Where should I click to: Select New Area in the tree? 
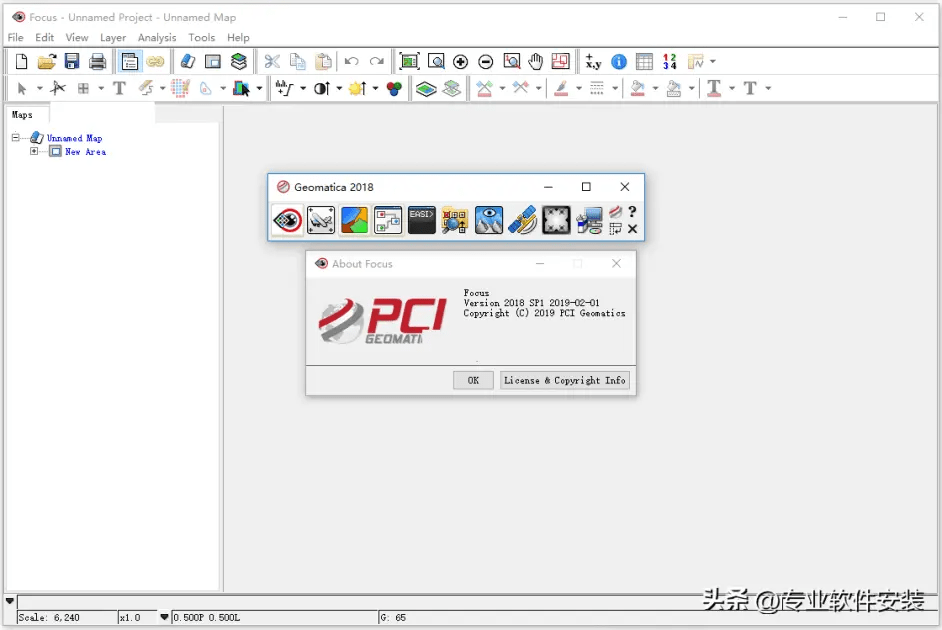tap(85, 152)
